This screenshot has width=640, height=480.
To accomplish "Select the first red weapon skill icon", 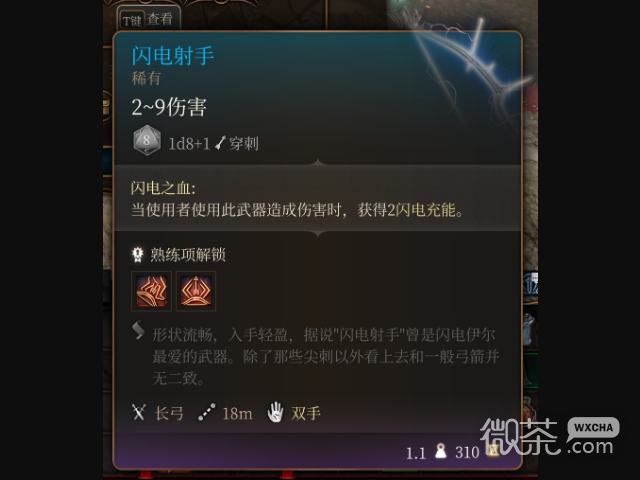I will click(151, 291).
